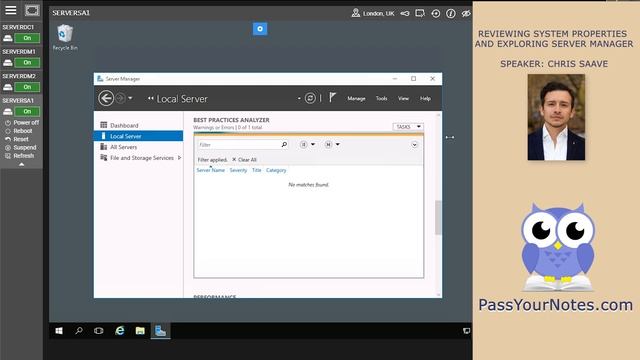This screenshot has height=360, width=640.
Task: Open the Windows Start menu
Action: (59, 331)
